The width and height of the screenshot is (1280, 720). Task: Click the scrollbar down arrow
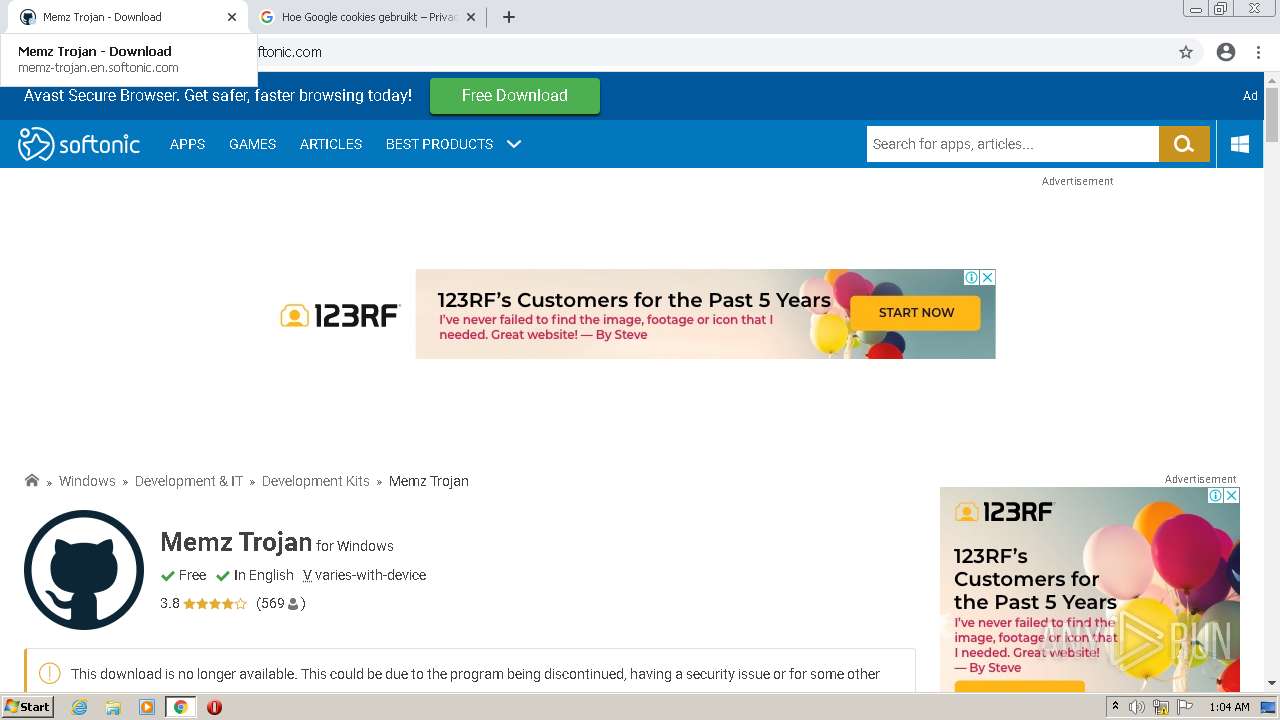[x=1272, y=683]
